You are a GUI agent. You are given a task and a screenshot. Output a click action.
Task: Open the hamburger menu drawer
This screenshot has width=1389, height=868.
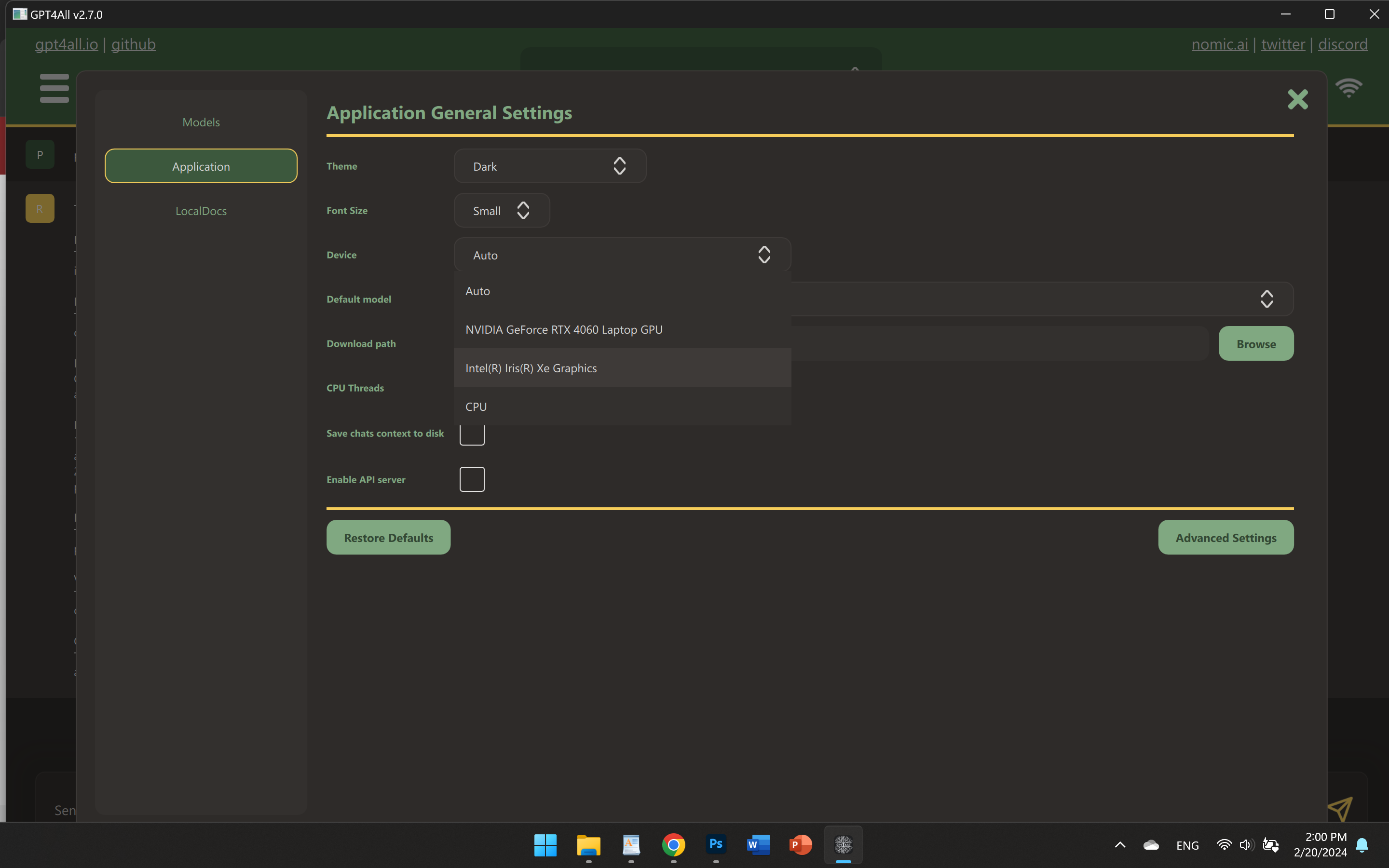[x=54, y=88]
